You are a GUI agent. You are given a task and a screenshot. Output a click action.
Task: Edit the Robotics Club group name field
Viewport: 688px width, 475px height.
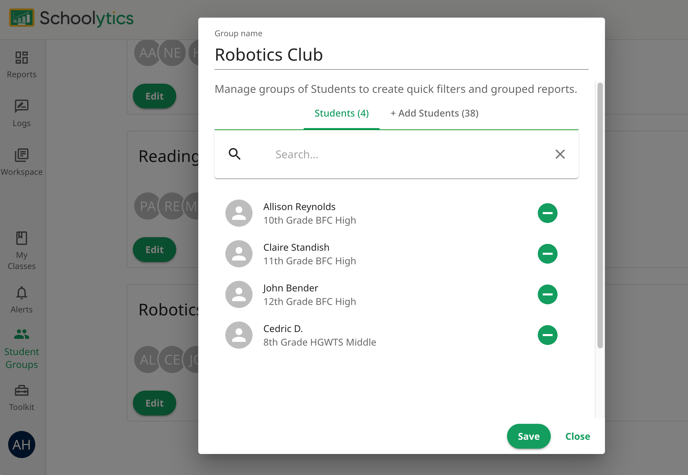[x=400, y=55]
